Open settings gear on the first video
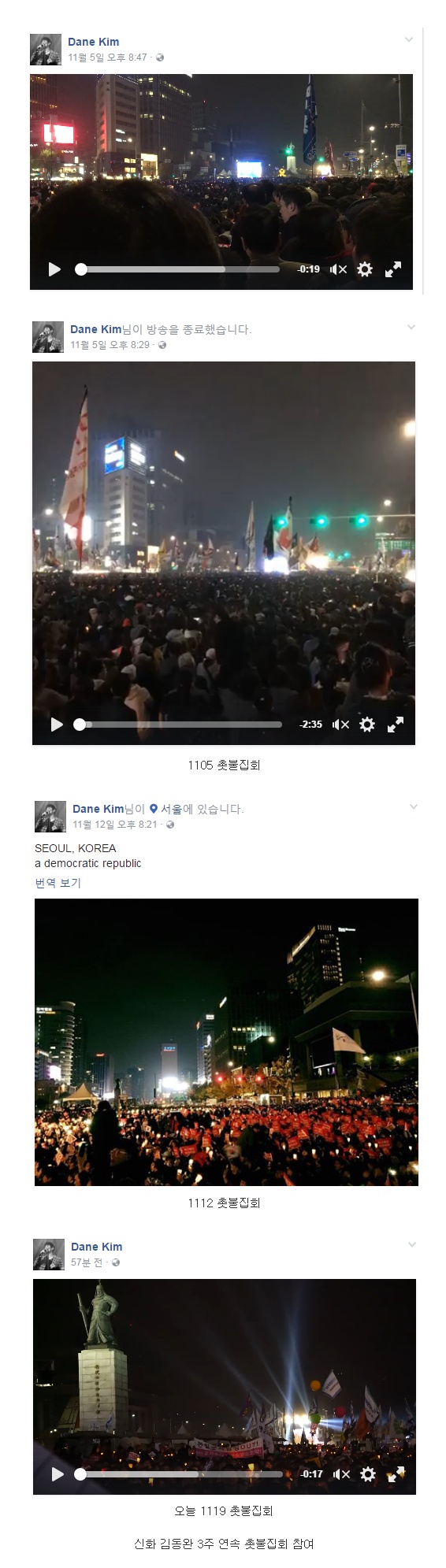Image resolution: width=446 pixels, height=1568 pixels. pos(365,269)
